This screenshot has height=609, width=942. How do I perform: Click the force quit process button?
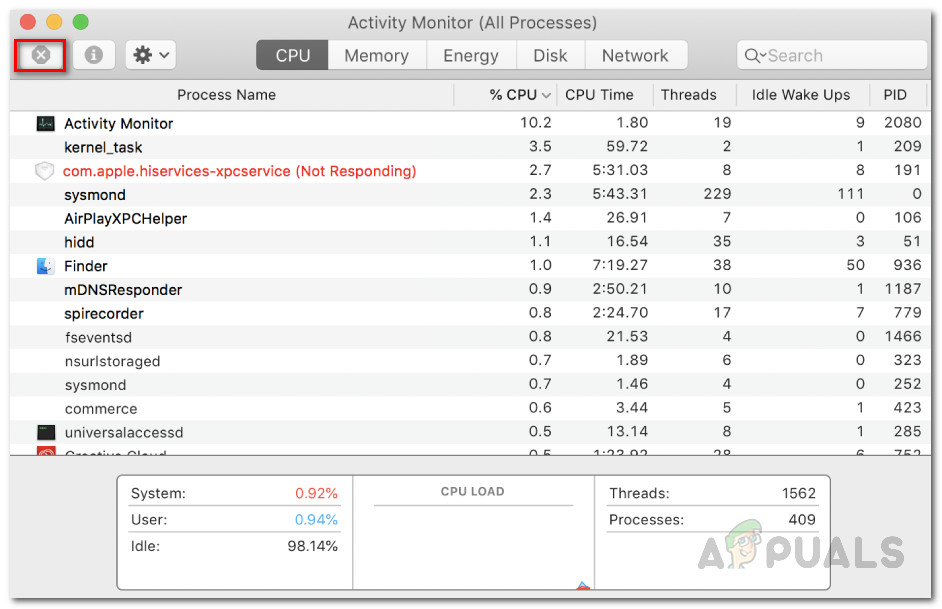click(40, 55)
